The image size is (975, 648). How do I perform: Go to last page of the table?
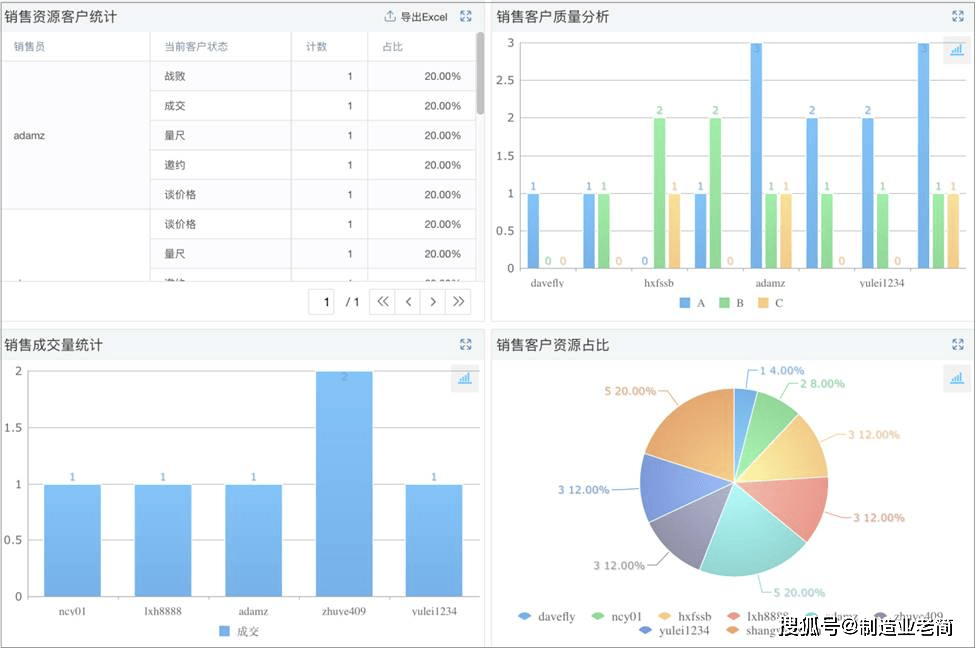pos(458,302)
